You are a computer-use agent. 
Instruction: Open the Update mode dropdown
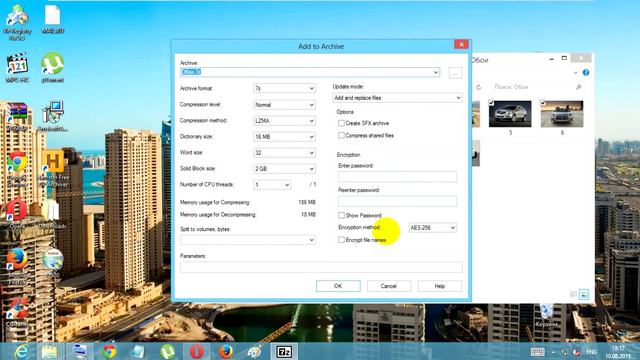point(397,98)
